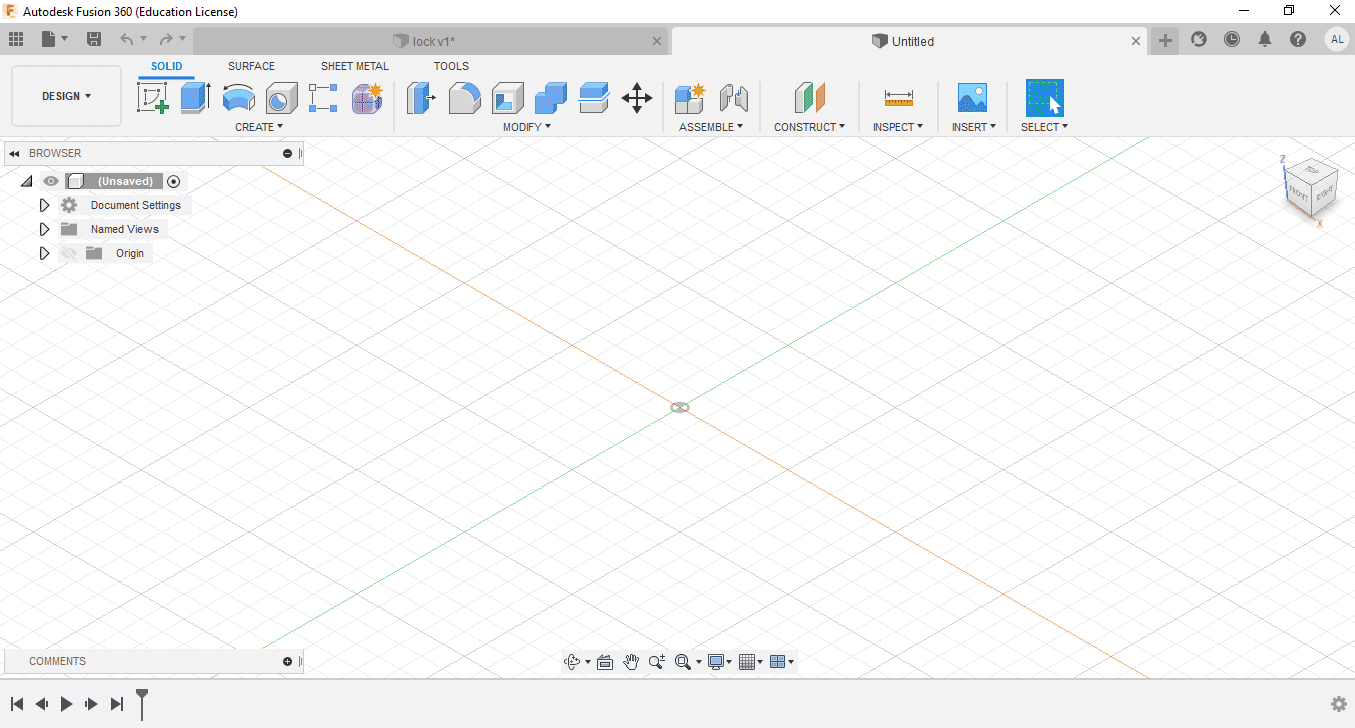Select the Extrude tool

(x=195, y=98)
